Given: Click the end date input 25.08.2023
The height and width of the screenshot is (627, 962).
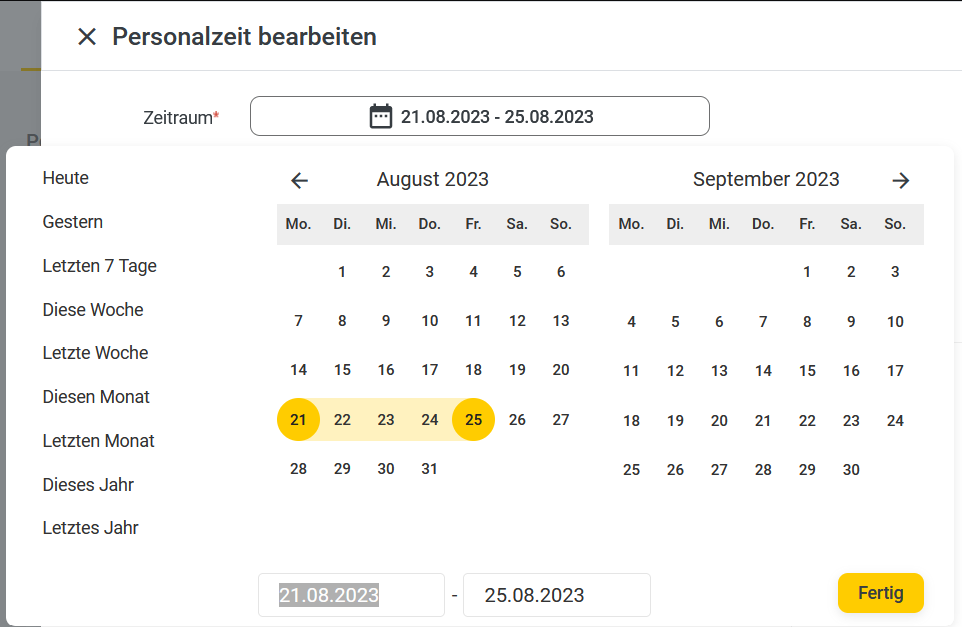Looking at the screenshot, I should pyautogui.click(x=556, y=595).
